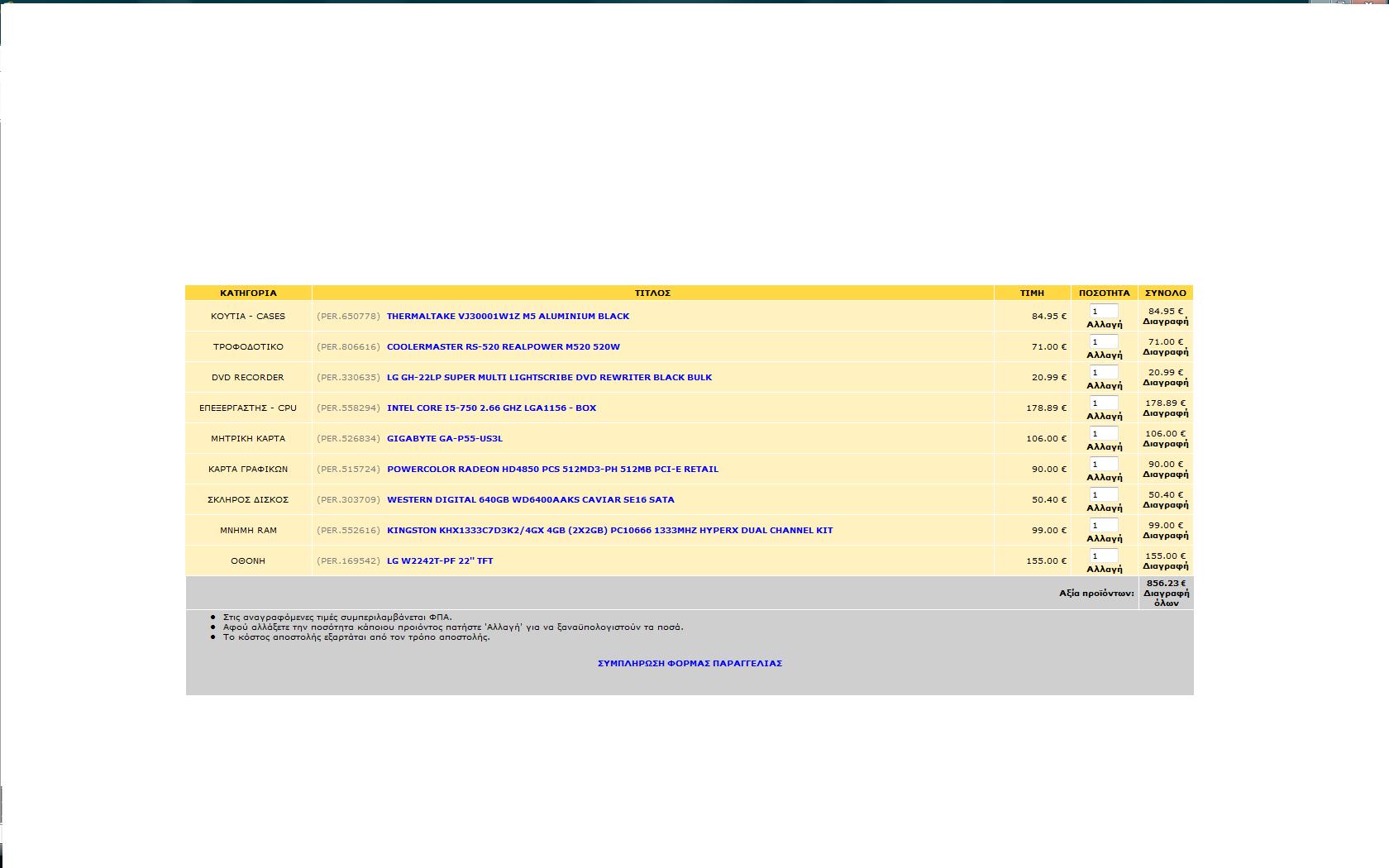This screenshot has height=868, width=1389.
Task: Open the Western Digital 640GB Caviar link
Action: point(530,499)
